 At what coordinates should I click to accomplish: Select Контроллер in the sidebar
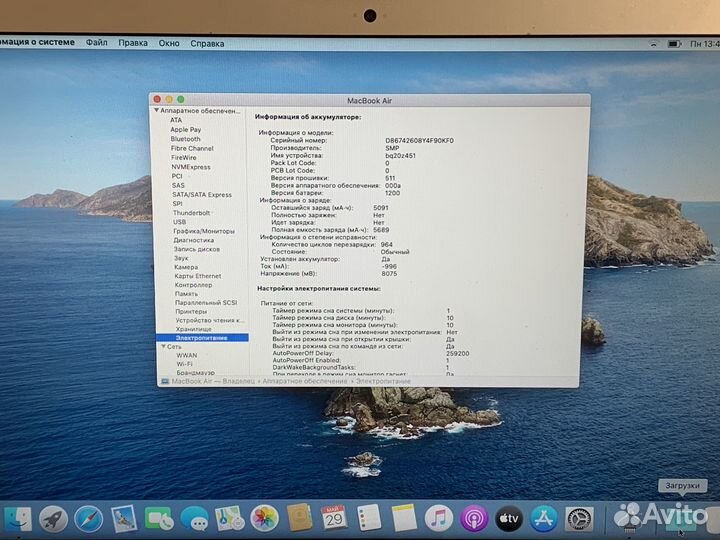coord(193,285)
